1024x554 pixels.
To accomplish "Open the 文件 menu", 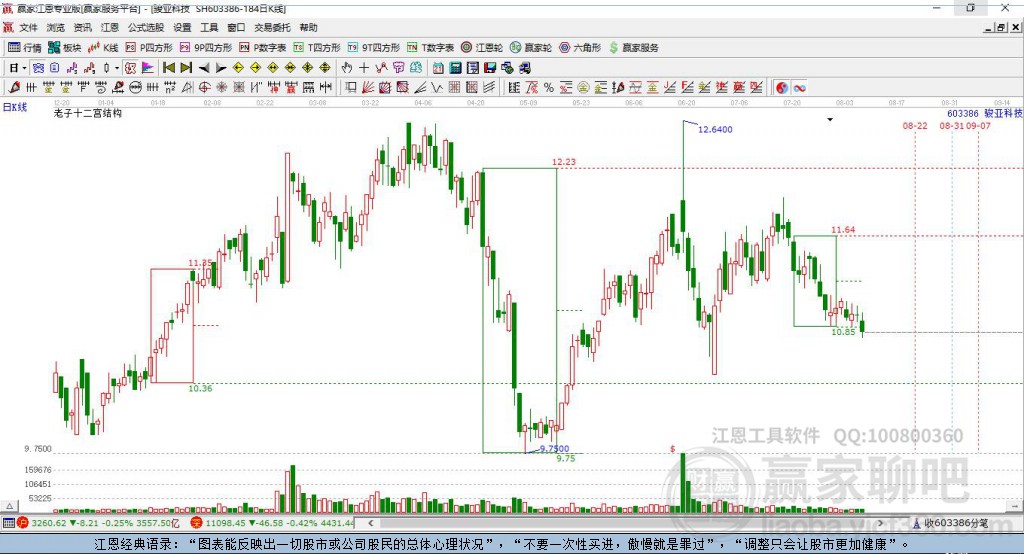I will (x=28, y=27).
